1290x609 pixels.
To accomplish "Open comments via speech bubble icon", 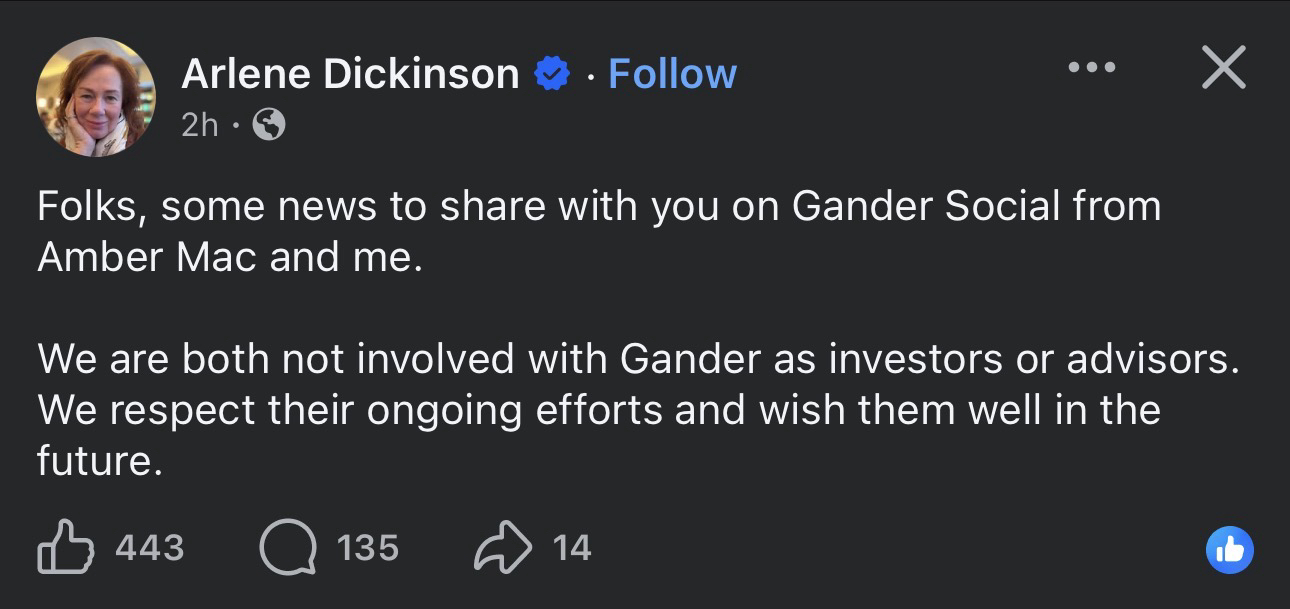I will tap(287, 548).
